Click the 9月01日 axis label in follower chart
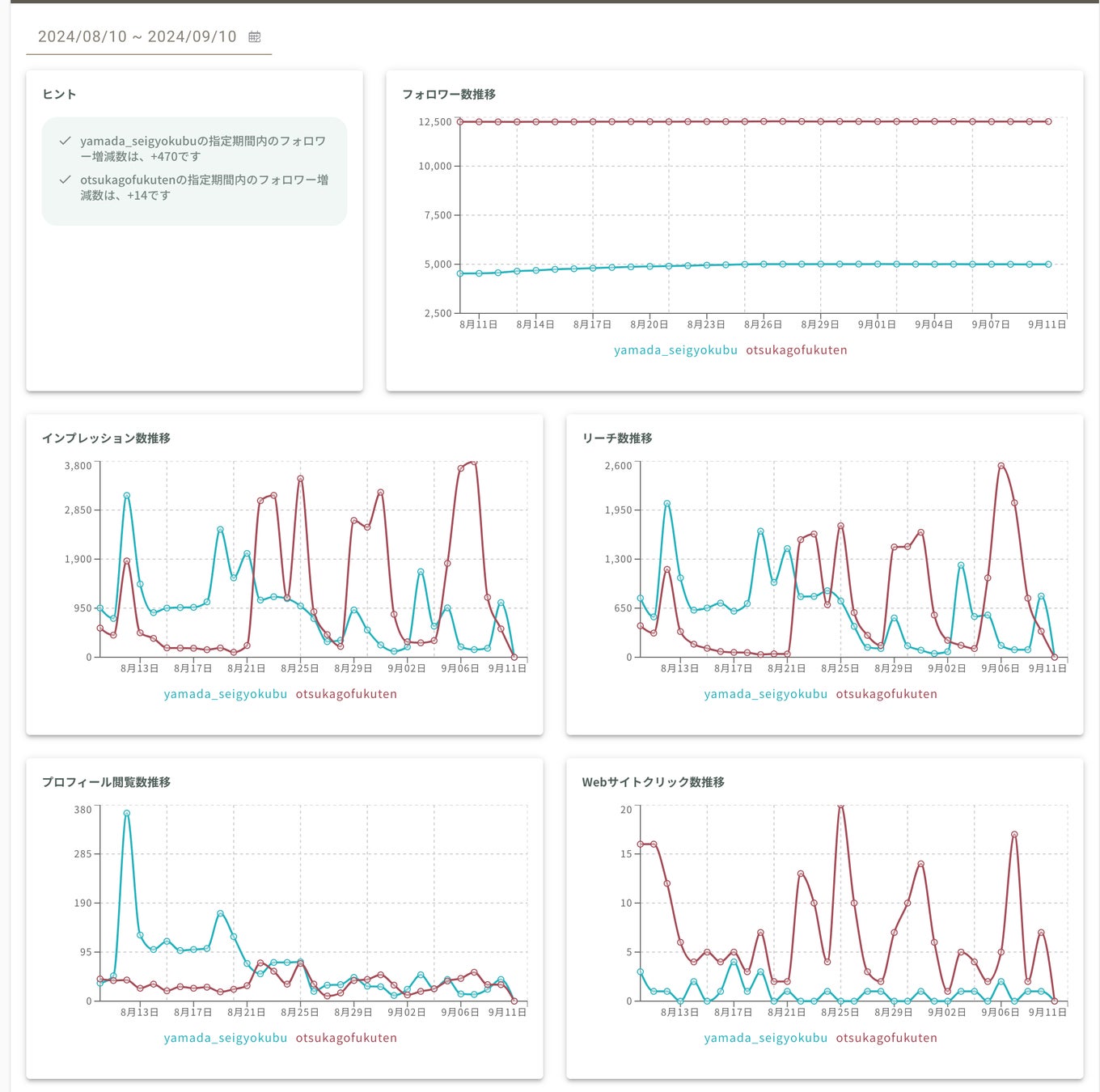 877,324
